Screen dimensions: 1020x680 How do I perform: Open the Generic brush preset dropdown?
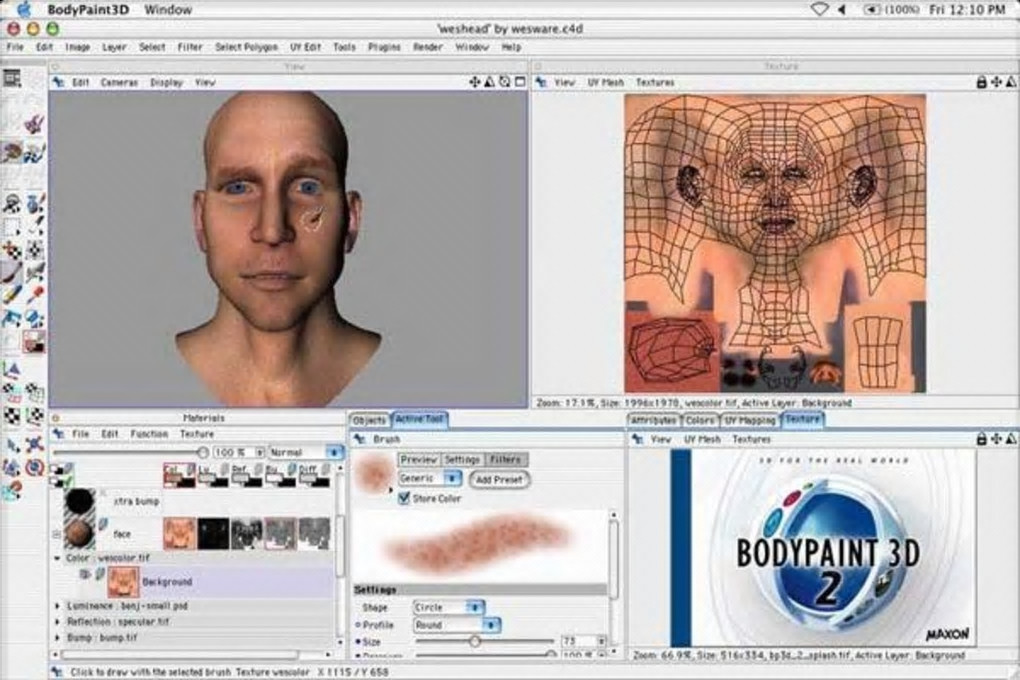430,478
